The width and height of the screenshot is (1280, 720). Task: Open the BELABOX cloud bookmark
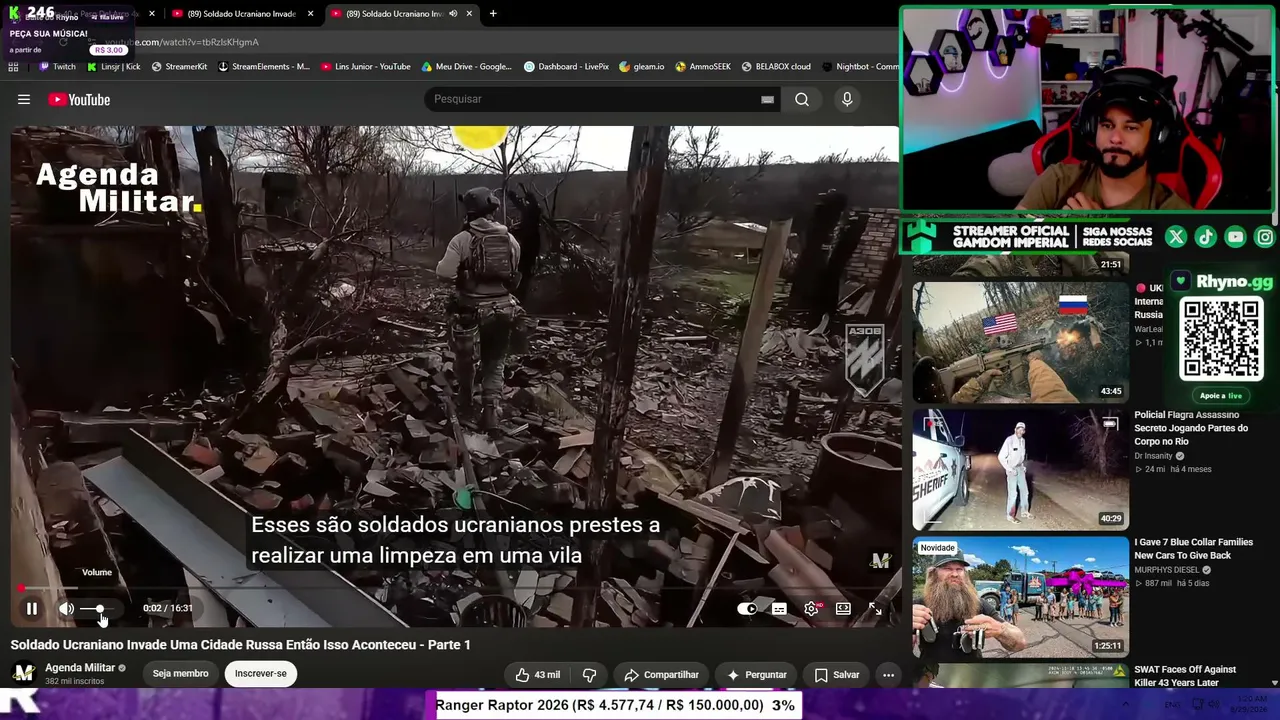[776, 67]
